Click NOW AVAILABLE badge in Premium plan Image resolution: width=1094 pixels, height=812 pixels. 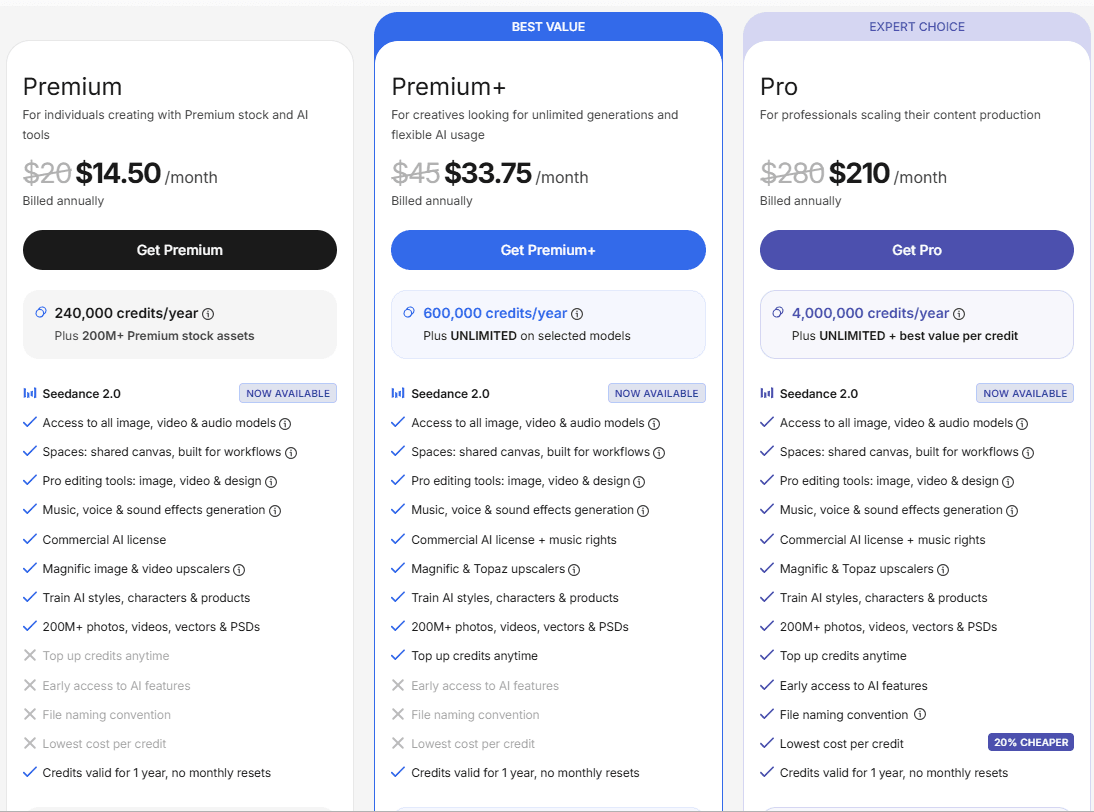click(288, 394)
